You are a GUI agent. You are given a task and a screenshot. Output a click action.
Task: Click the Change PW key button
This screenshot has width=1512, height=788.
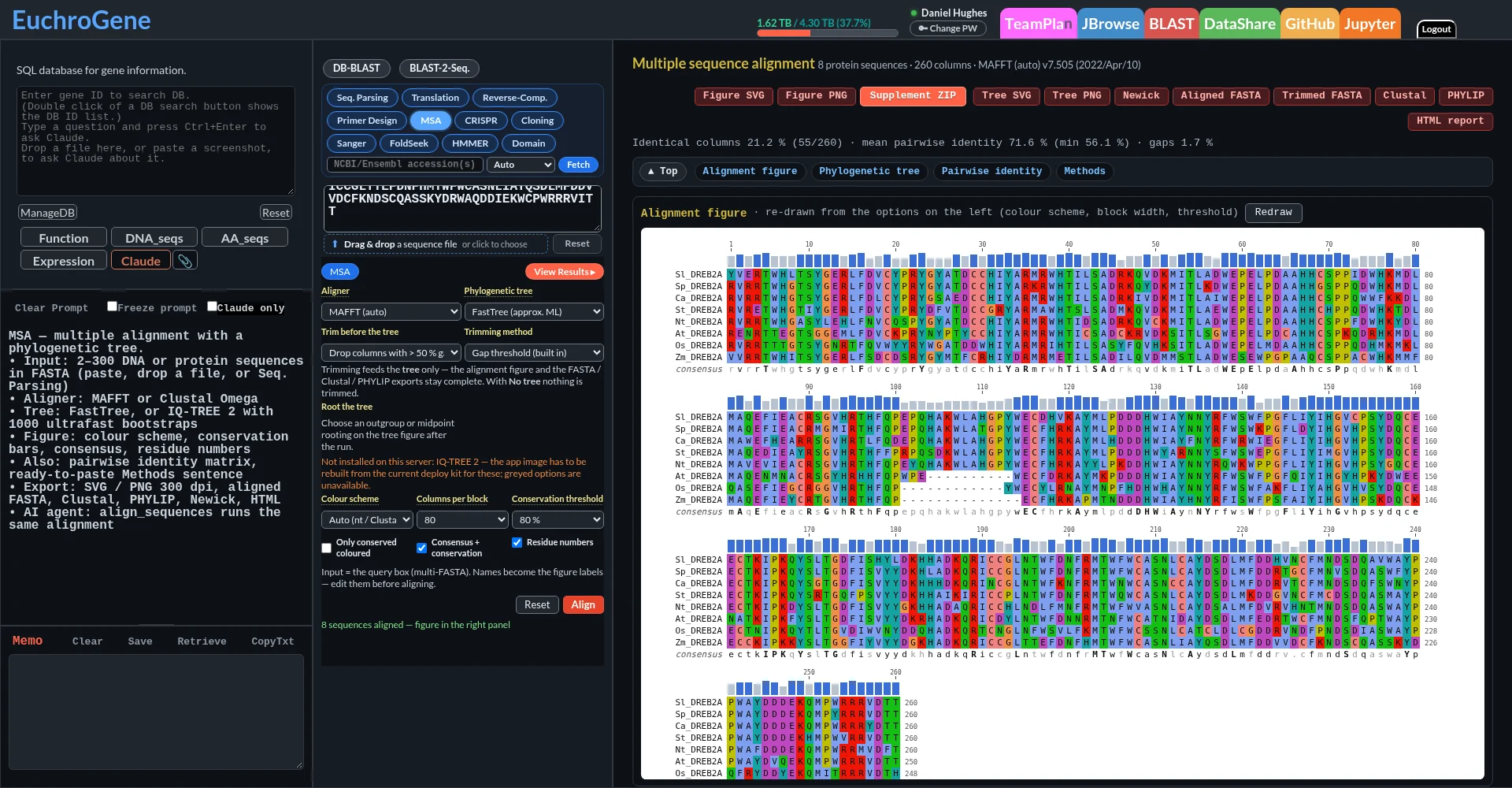pos(948,28)
